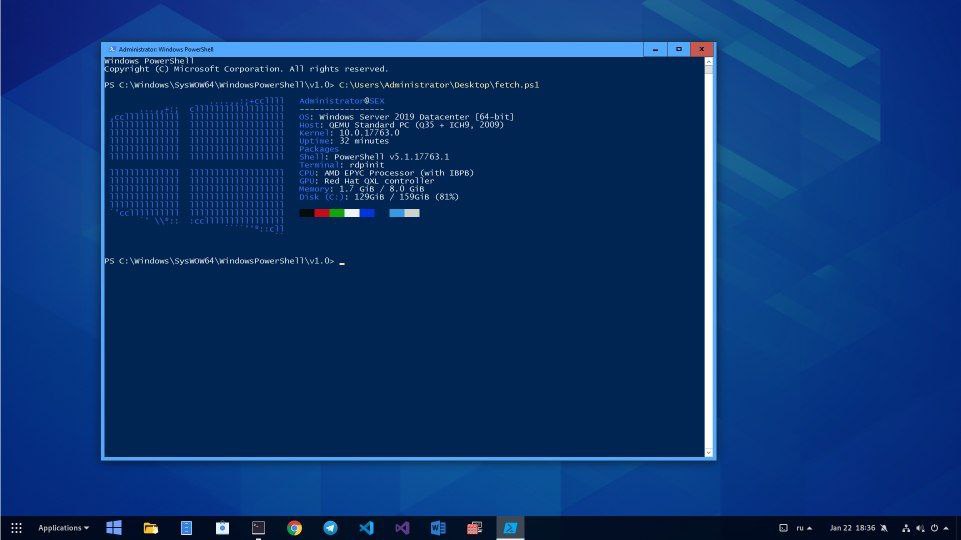
Task: Click the 'AMD EPYC Processor' CPU line
Action: pyautogui.click(x=386, y=173)
